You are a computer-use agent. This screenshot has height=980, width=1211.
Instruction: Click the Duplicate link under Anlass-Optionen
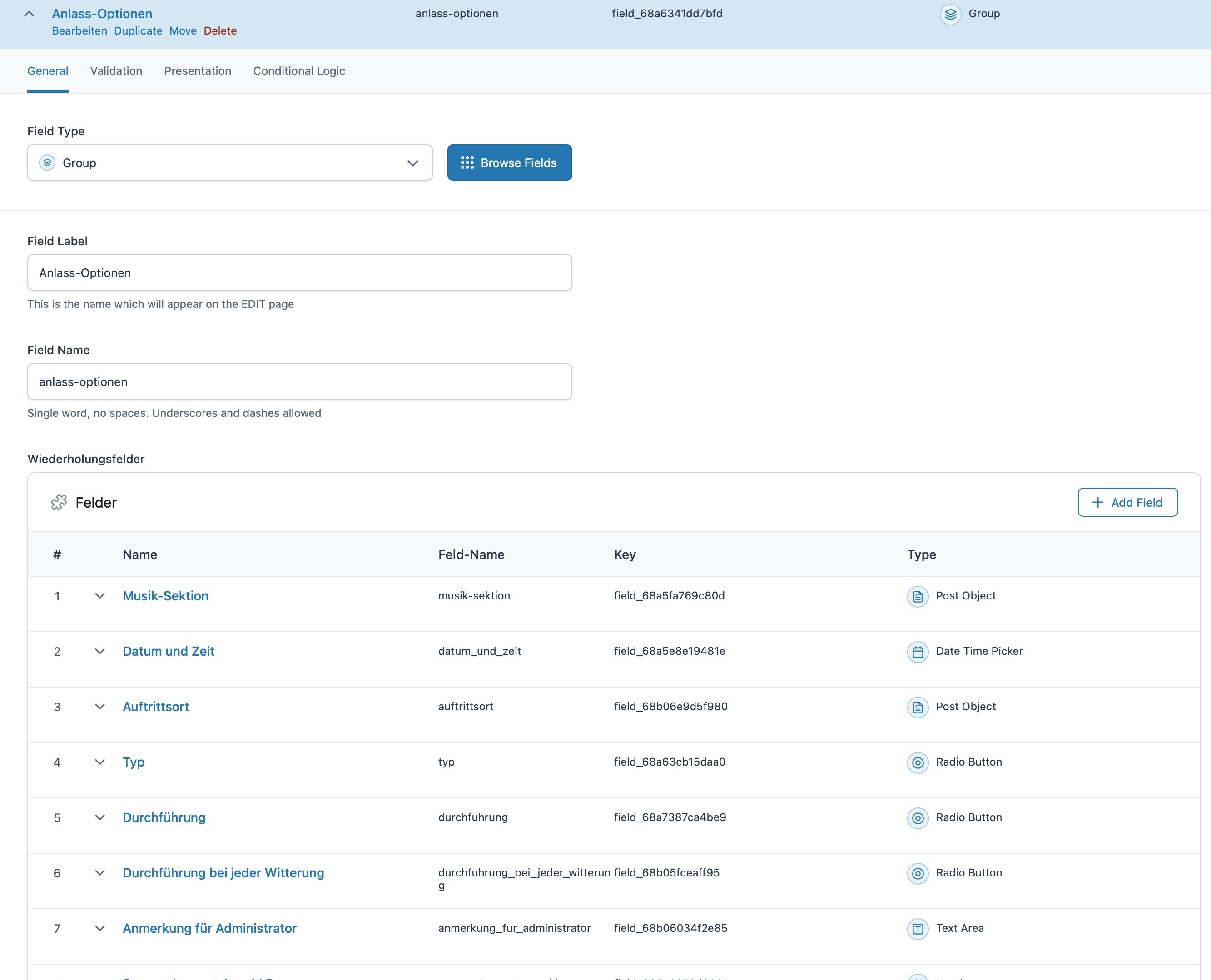tap(138, 31)
